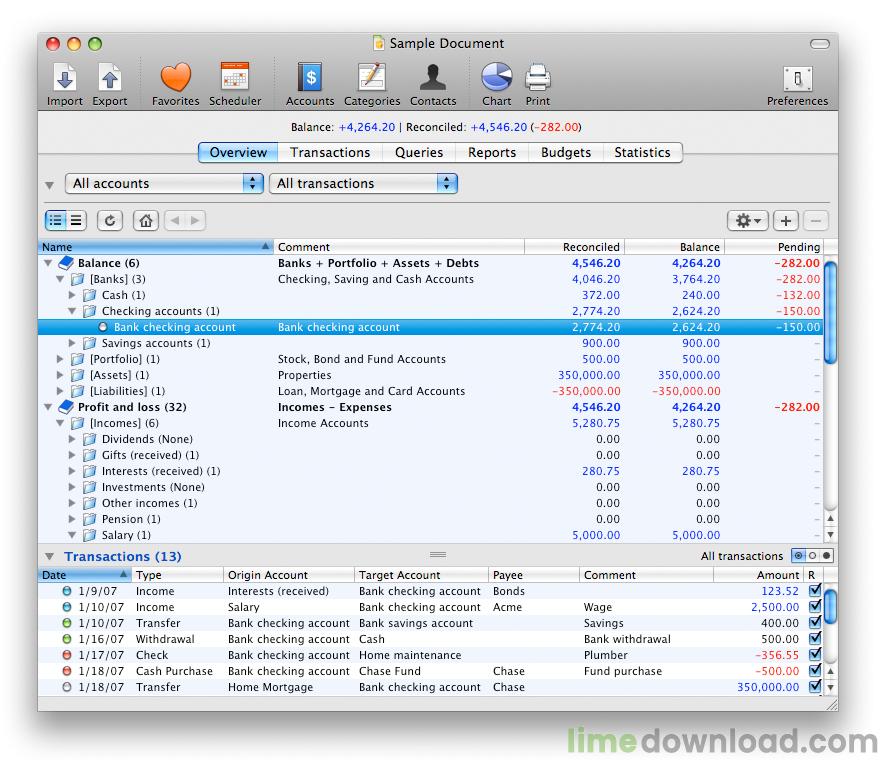Toggle reconciled checkbox for Bank withdrawal 500.00
885x772 pixels.
pyautogui.click(x=814, y=639)
